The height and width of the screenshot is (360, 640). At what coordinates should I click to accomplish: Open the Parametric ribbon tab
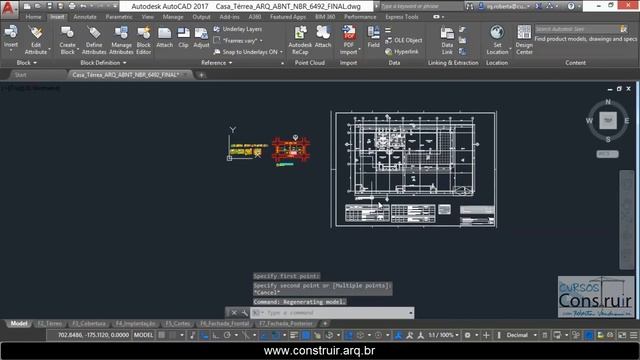click(119, 17)
